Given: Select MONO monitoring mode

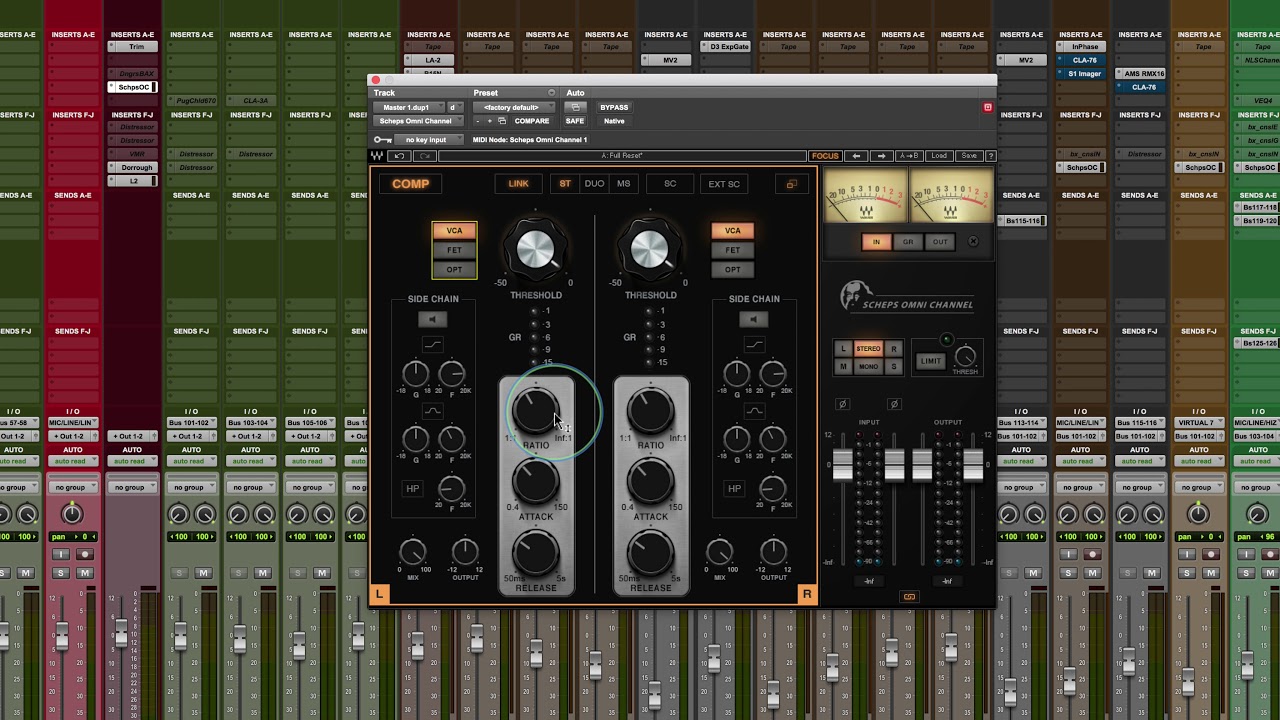Looking at the screenshot, I should [x=868, y=367].
